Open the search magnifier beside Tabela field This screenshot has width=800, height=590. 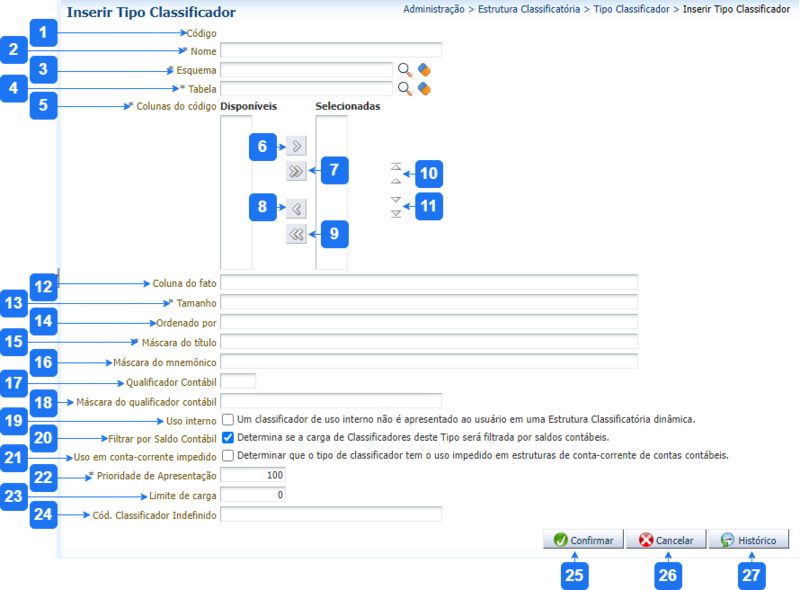coord(405,88)
